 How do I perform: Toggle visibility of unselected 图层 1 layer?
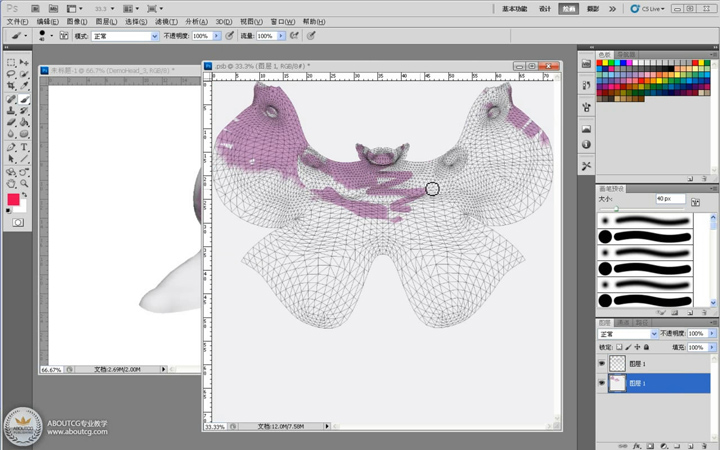(602, 363)
